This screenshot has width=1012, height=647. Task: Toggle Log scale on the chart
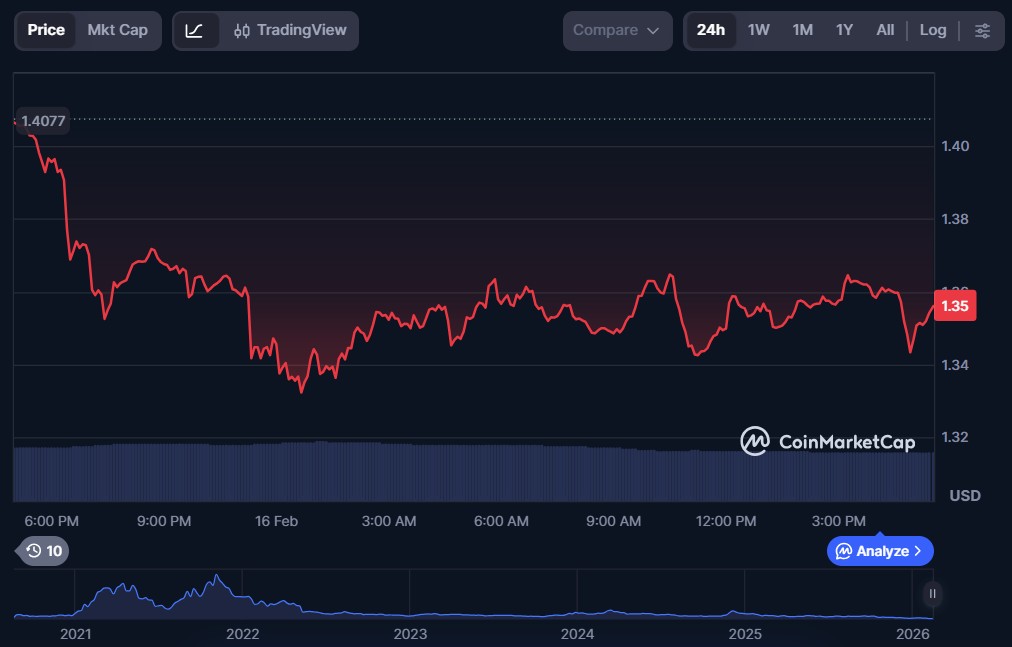point(932,31)
